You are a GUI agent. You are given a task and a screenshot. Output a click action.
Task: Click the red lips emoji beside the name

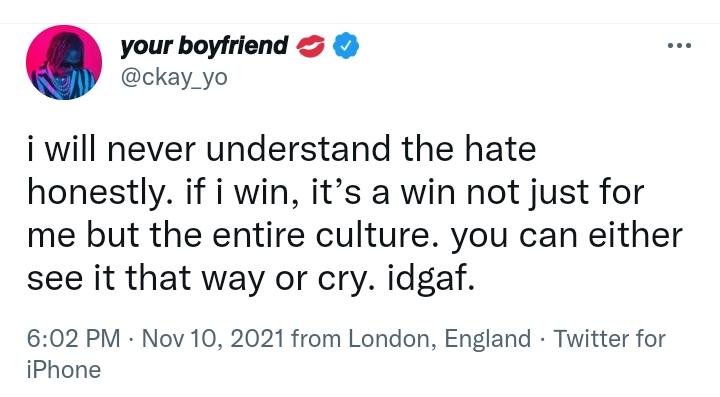pyautogui.click(x=311, y=46)
